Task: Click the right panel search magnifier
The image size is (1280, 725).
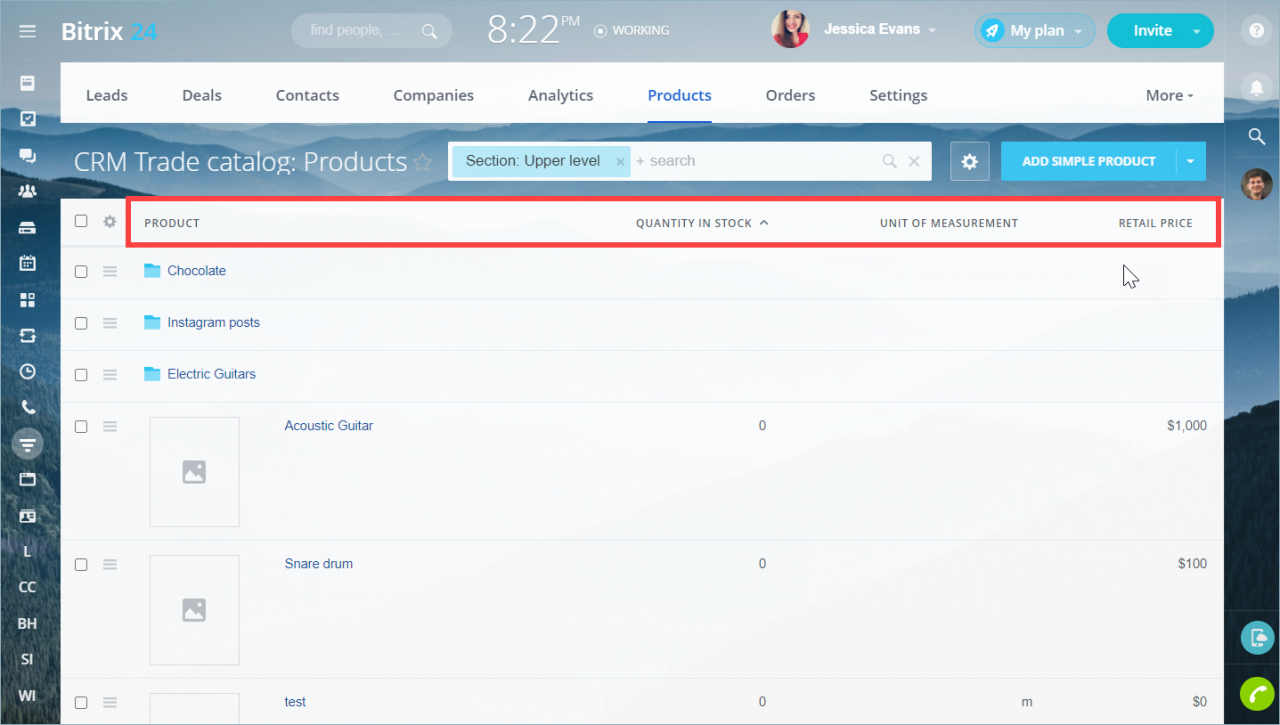Action: pyautogui.click(x=1257, y=137)
